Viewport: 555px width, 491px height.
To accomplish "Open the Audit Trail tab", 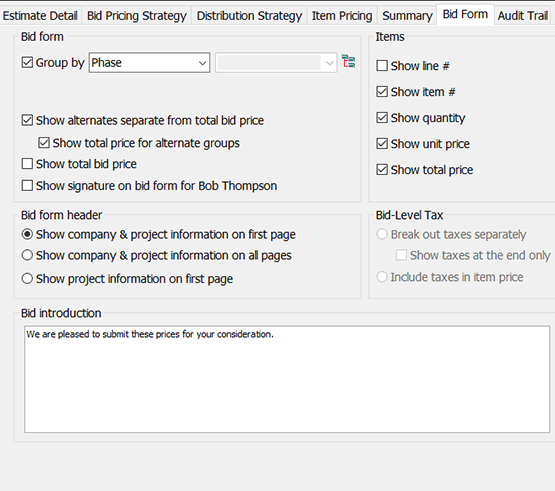I will (523, 16).
